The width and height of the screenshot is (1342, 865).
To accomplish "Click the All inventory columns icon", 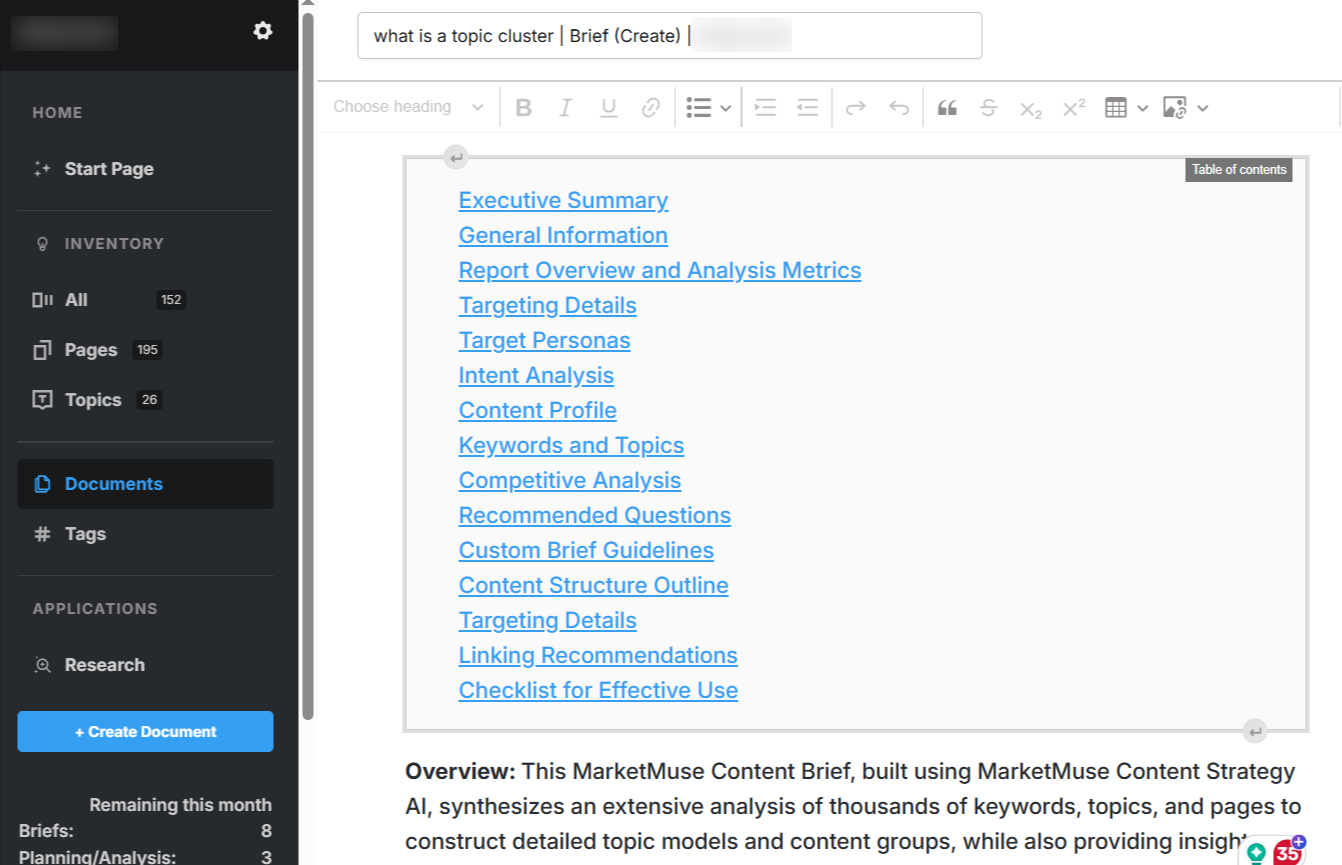I will click(x=42, y=300).
